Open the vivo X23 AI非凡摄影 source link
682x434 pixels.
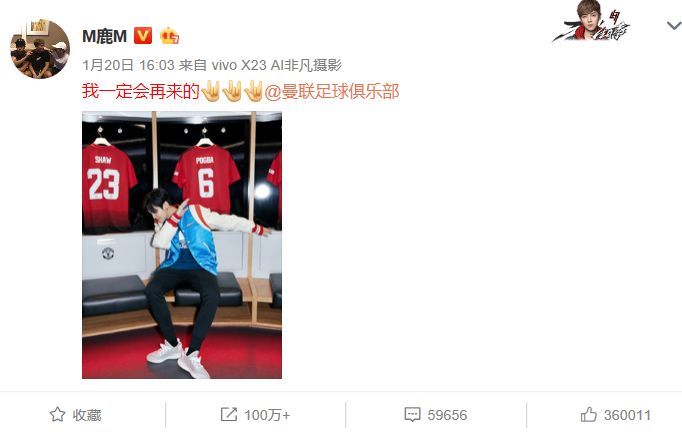(x=276, y=65)
